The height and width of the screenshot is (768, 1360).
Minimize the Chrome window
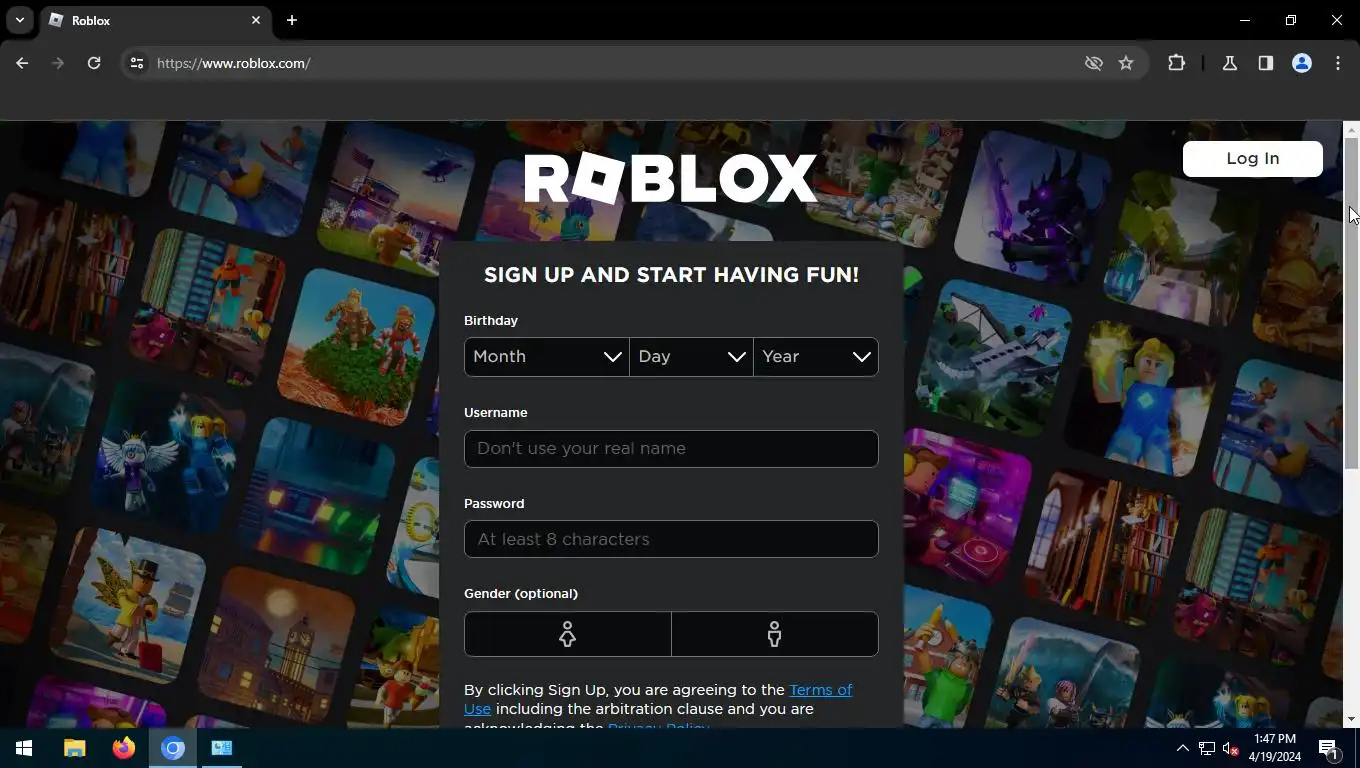click(x=1245, y=20)
